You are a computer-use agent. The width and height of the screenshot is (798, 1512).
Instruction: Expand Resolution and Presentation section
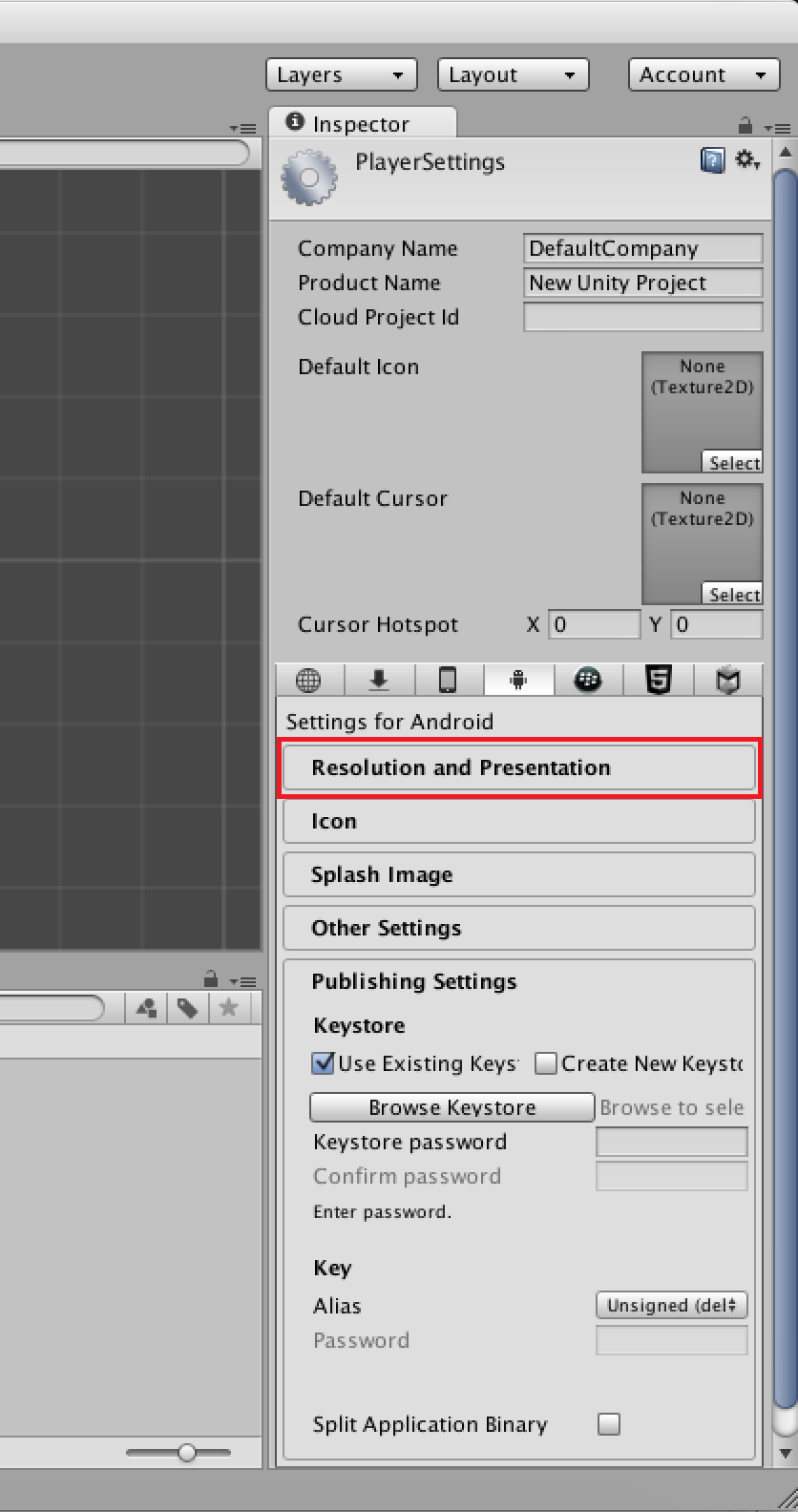519,767
